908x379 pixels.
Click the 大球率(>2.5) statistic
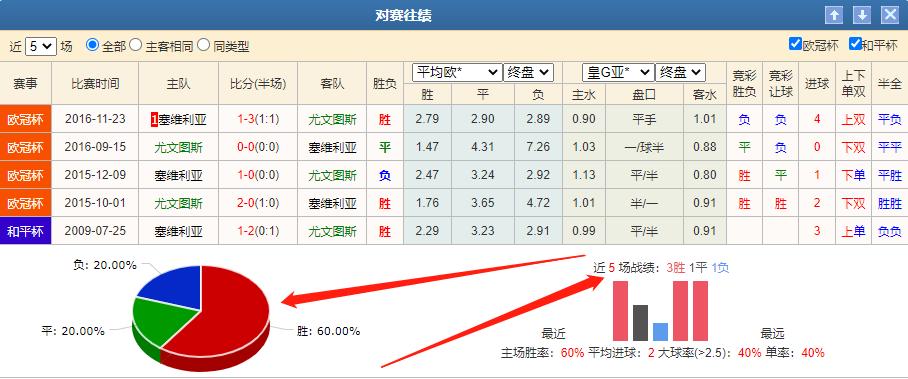pyautogui.click(x=709, y=352)
